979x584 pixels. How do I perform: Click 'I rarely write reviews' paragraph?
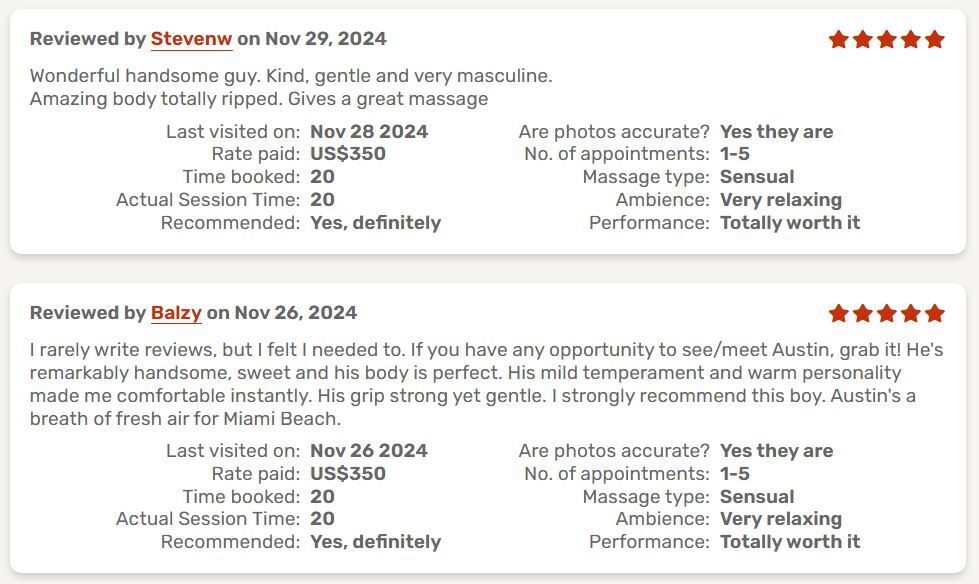(x=486, y=384)
